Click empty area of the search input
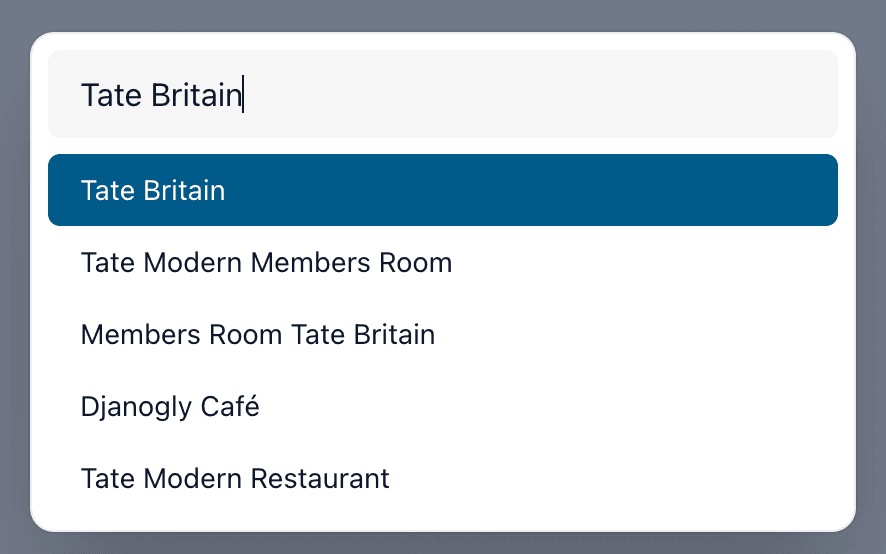Viewport: 886px width, 554px height. pyautogui.click(x=600, y=94)
